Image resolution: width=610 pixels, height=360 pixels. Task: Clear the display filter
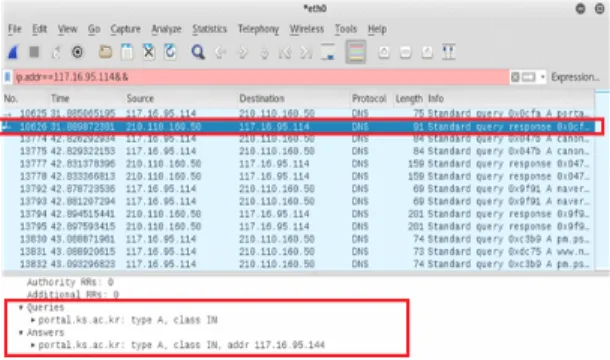tap(515, 77)
